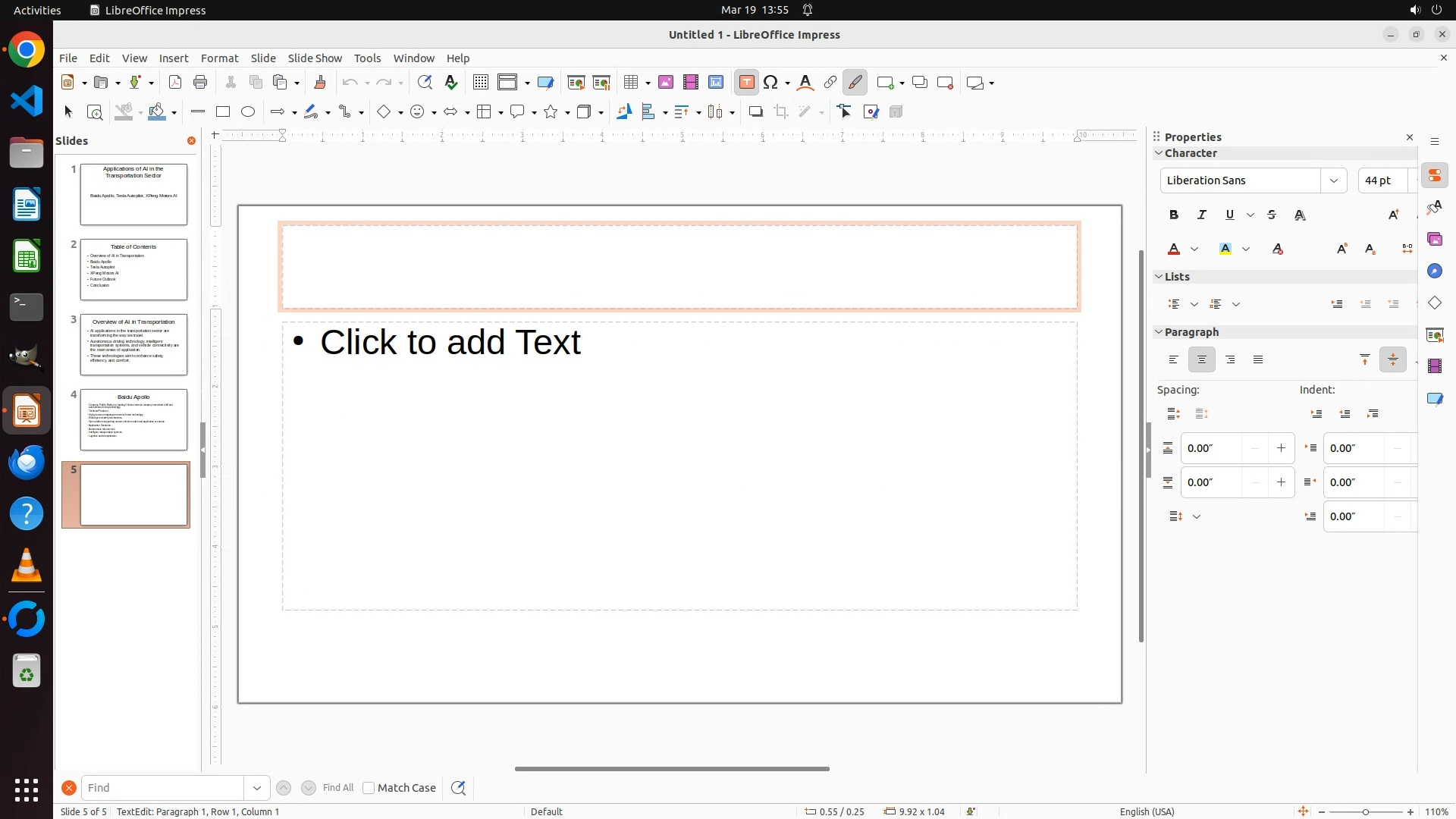Click the Insert Text Box icon
The width and height of the screenshot is (1456, 819).
coord(746,83)
